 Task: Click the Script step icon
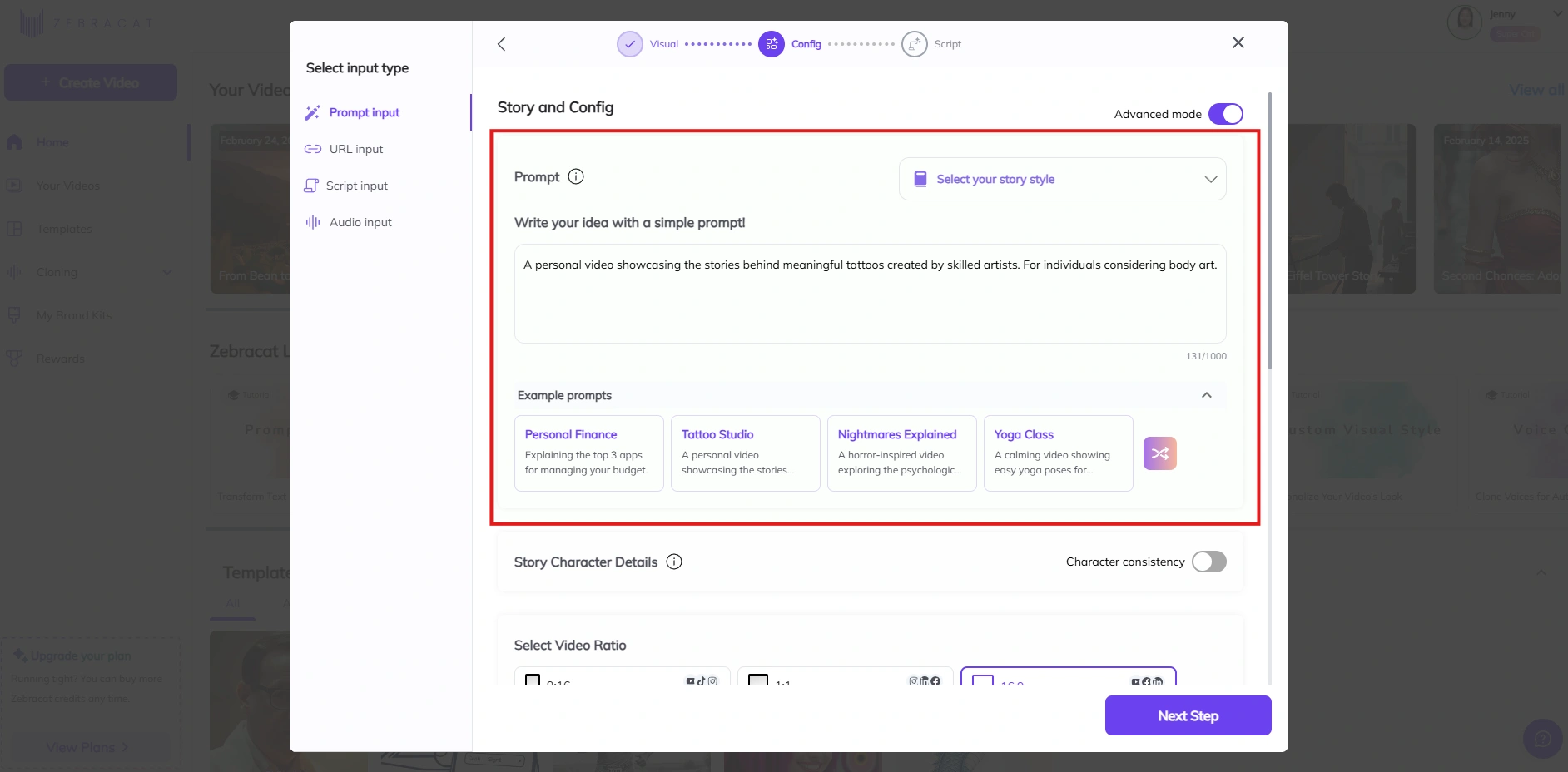coord(915,44)
